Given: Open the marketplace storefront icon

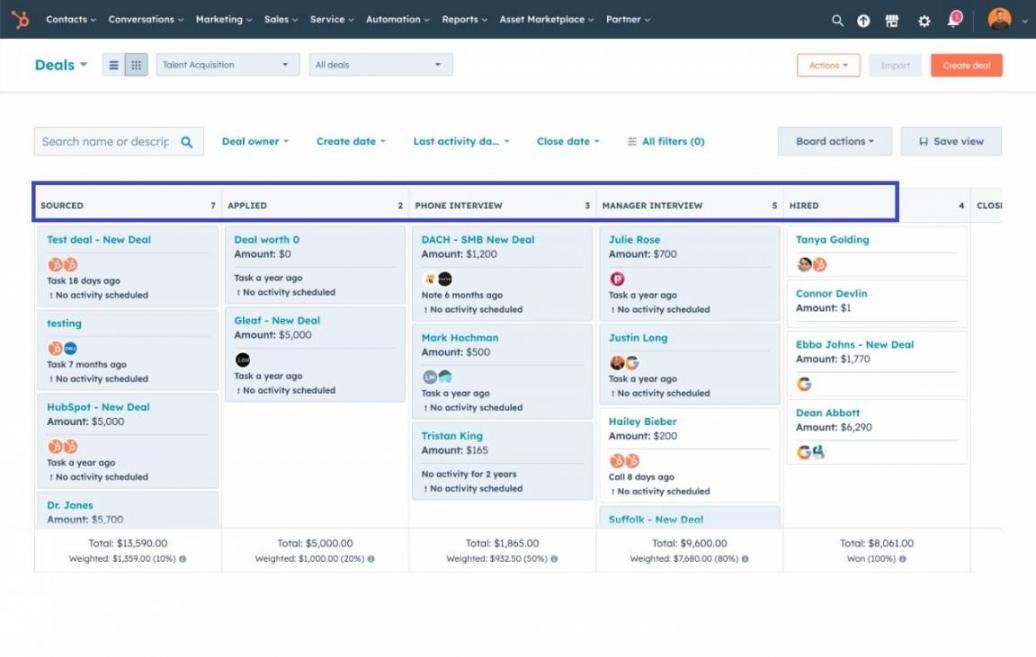Looking at the screenshot, I should 892,20.
